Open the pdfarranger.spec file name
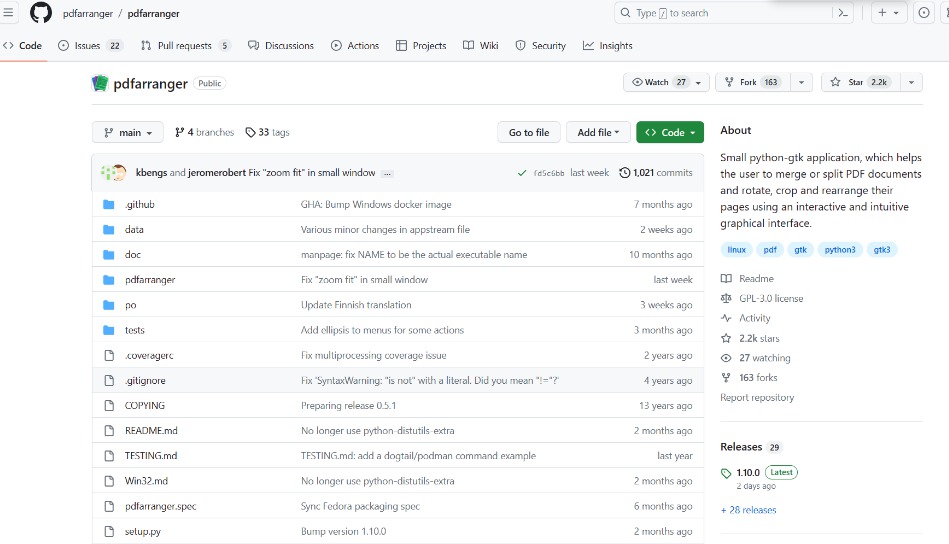 click(160, 506)
